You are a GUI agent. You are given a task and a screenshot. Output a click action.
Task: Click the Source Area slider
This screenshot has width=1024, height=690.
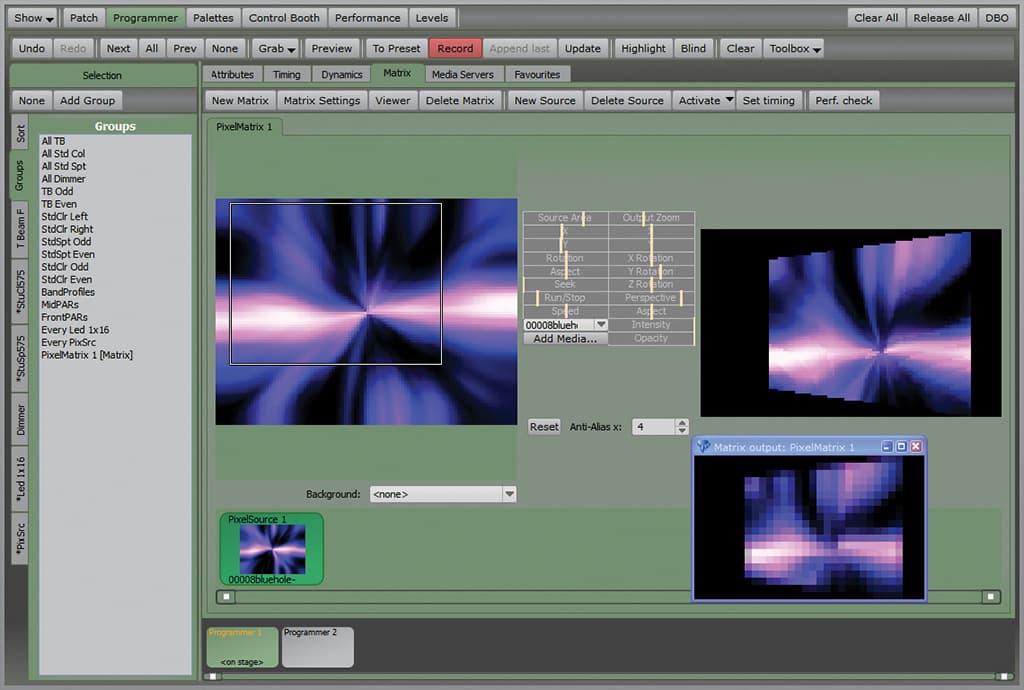coord(566,218)
